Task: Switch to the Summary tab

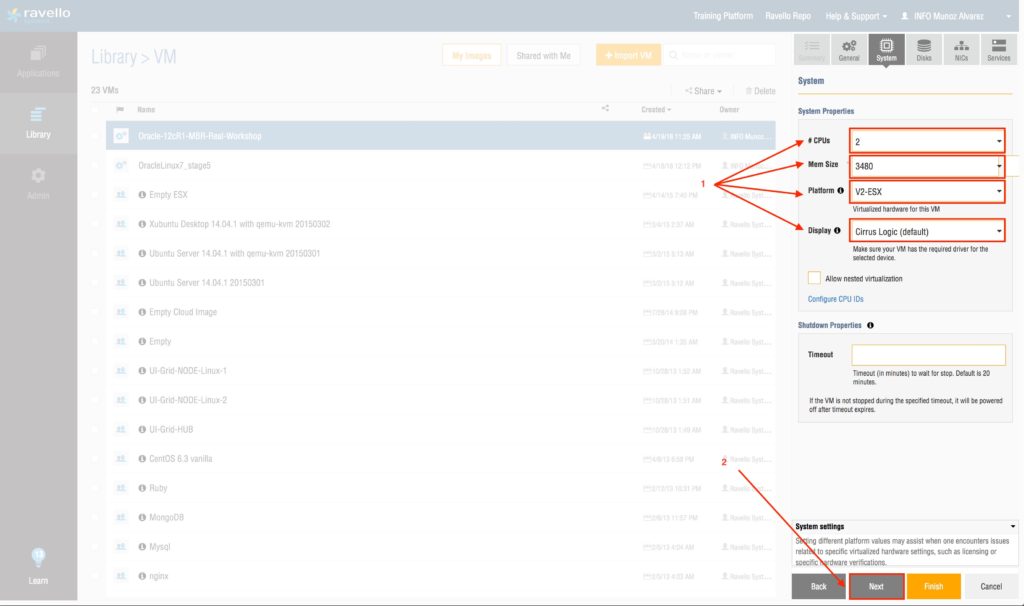Action: click(812, 50)
